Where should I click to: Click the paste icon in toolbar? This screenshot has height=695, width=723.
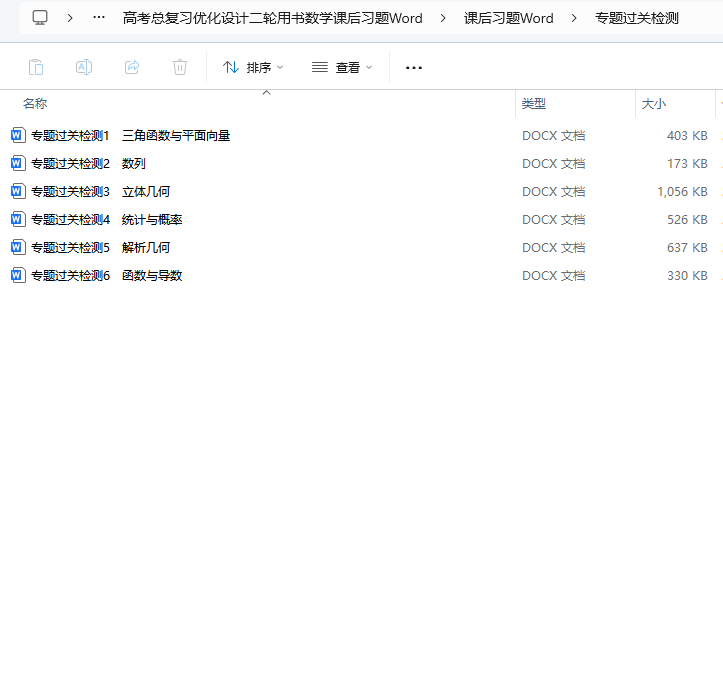point(36,67)
